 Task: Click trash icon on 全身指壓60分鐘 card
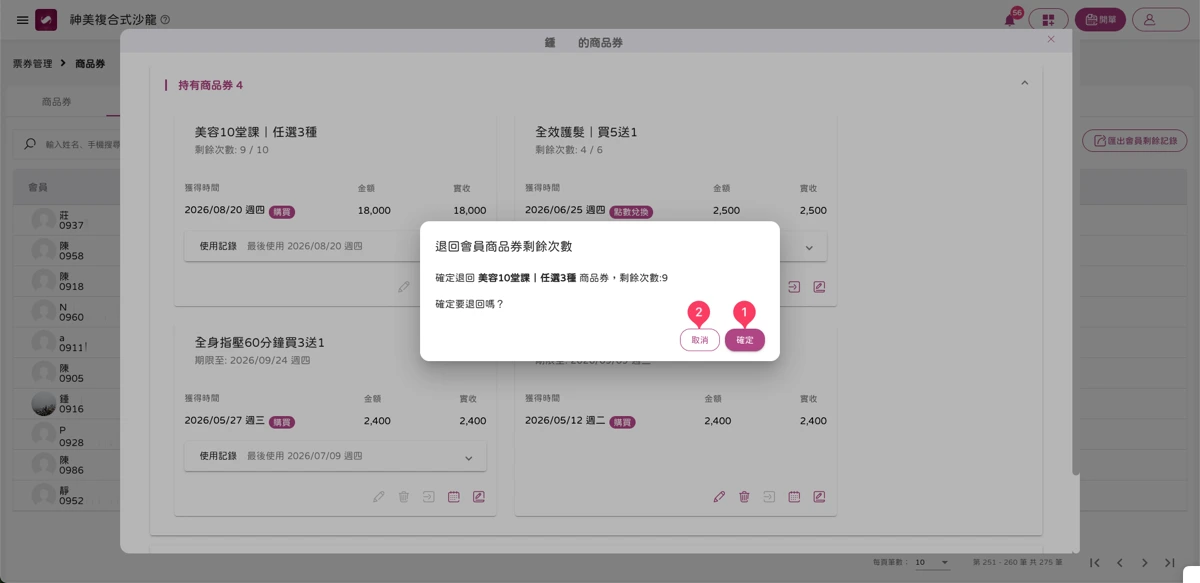[404, 497]
